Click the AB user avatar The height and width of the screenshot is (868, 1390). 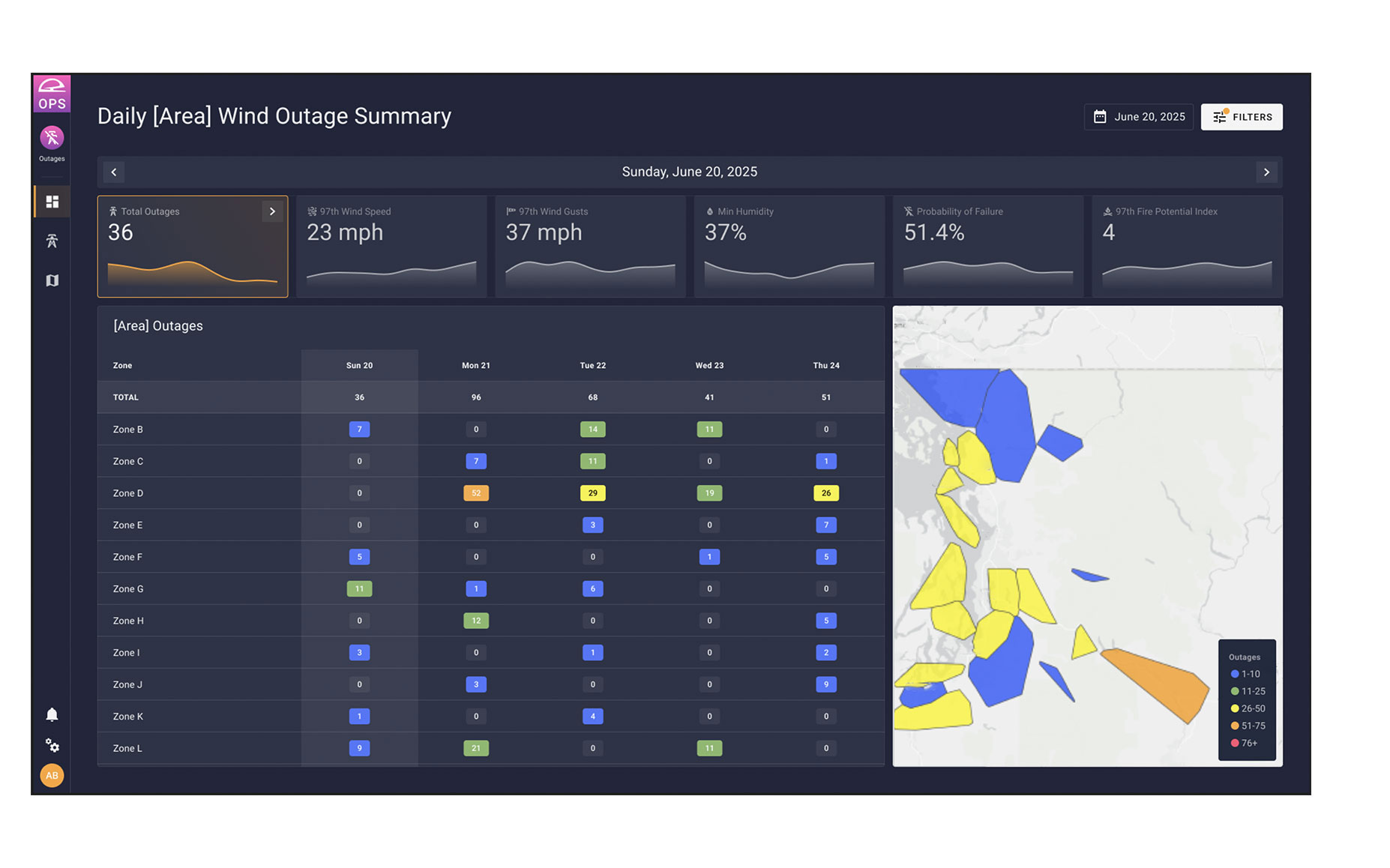point(52,775)
